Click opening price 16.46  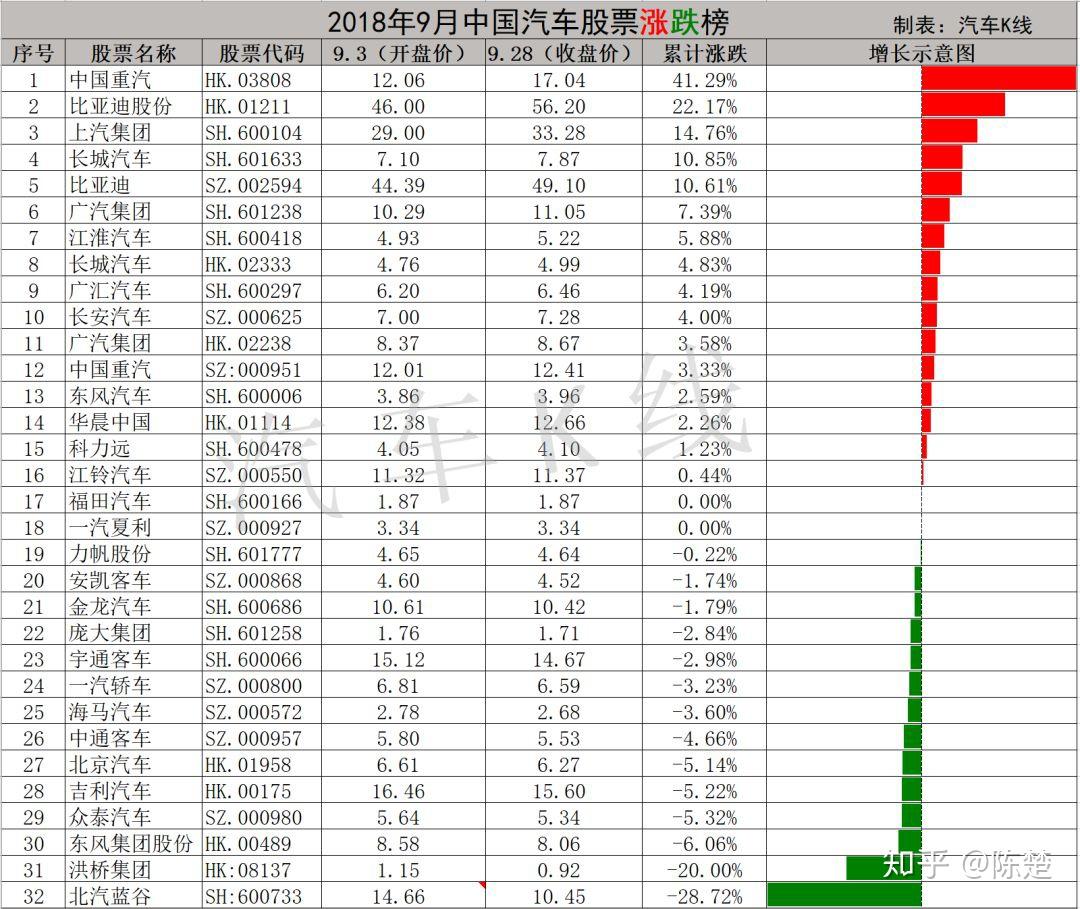pyautogui.click(x=398, y=791)
